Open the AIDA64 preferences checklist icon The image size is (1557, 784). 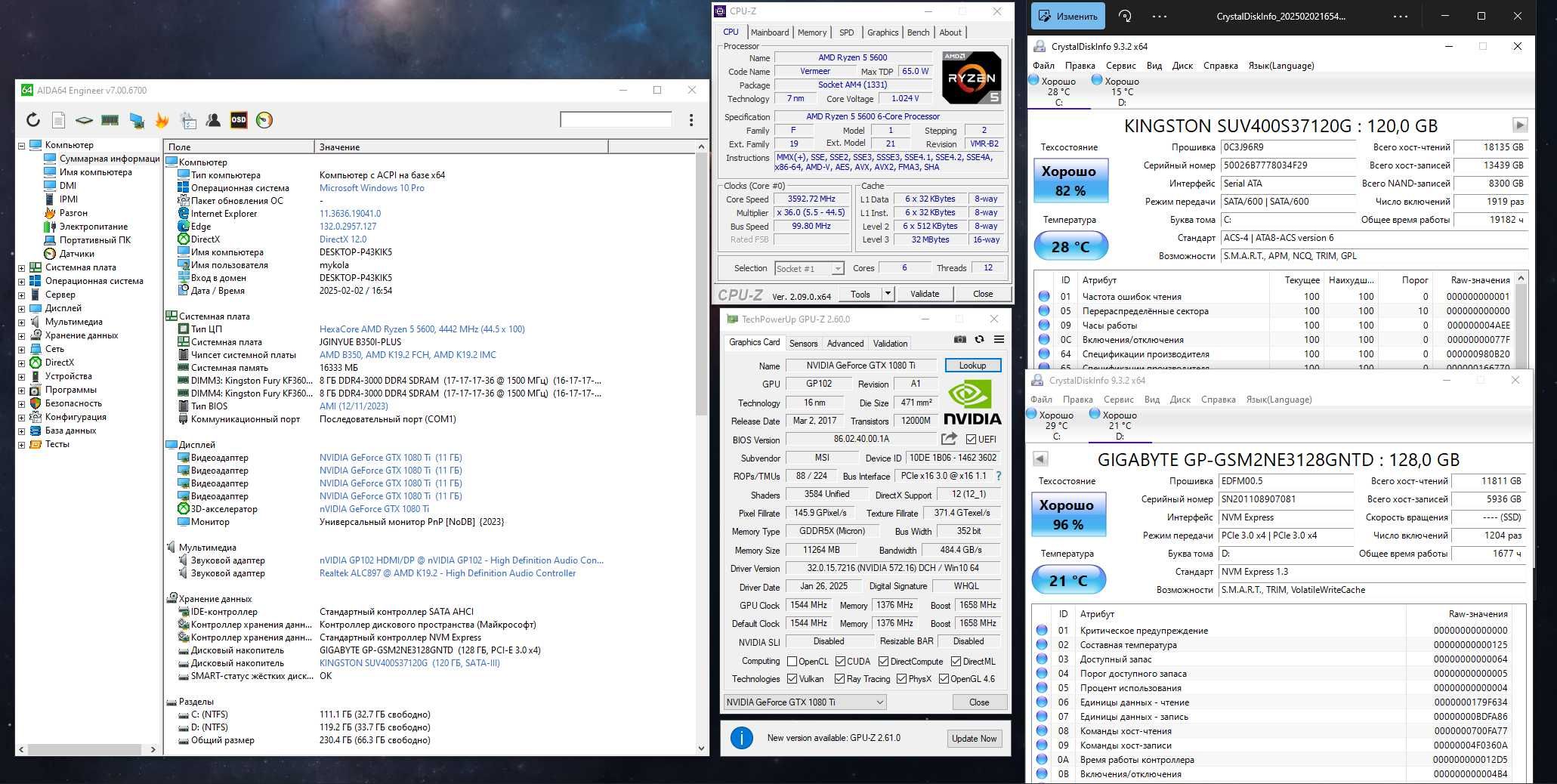click(187, 120)
